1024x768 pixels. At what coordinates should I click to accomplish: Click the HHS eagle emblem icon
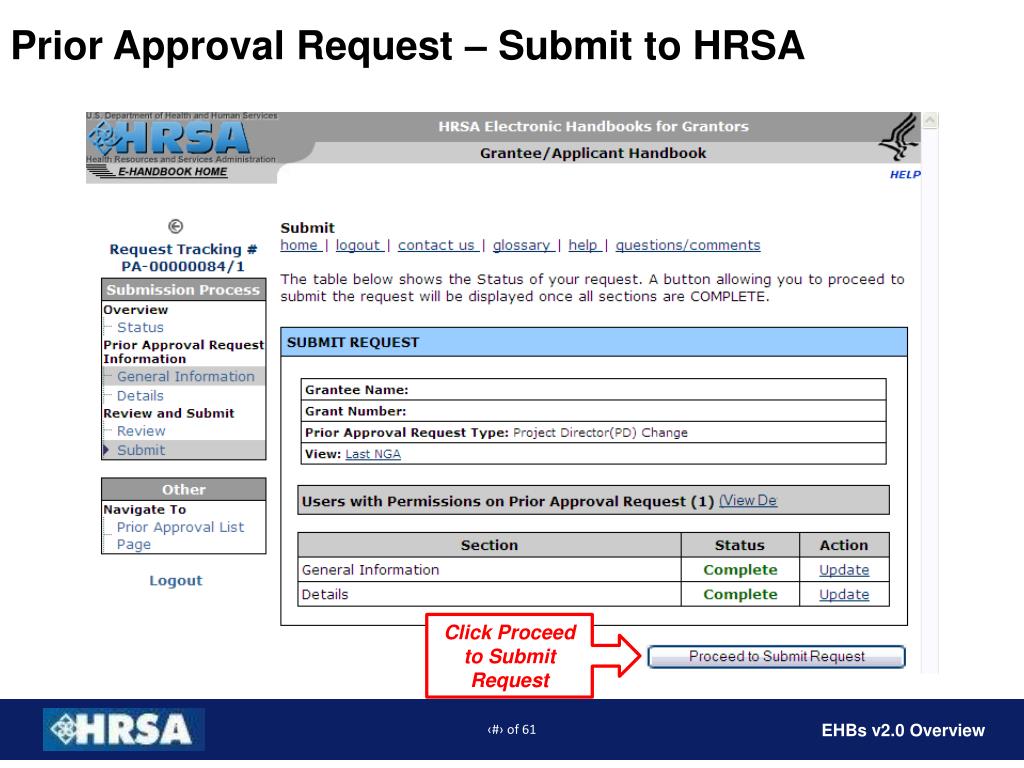[x=899, y=137]
